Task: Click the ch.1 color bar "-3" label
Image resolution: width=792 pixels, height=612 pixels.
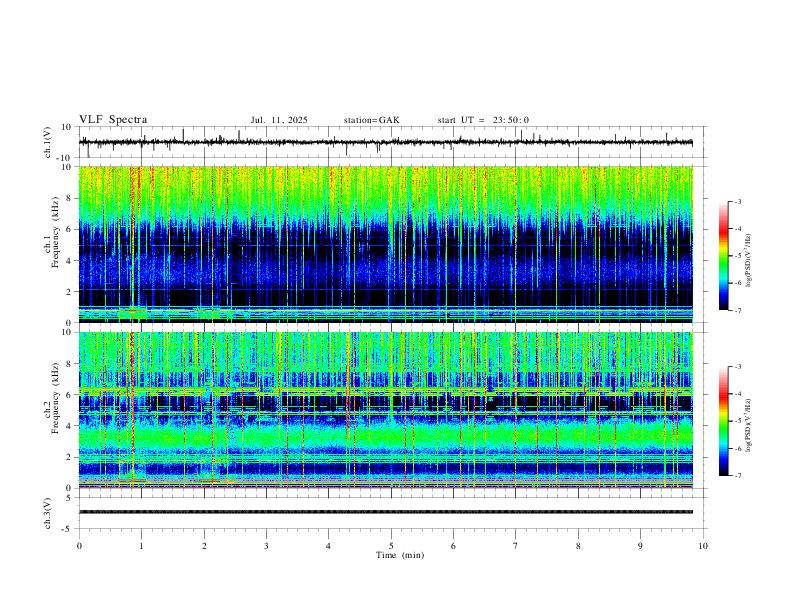Action: tap(737, 201)
